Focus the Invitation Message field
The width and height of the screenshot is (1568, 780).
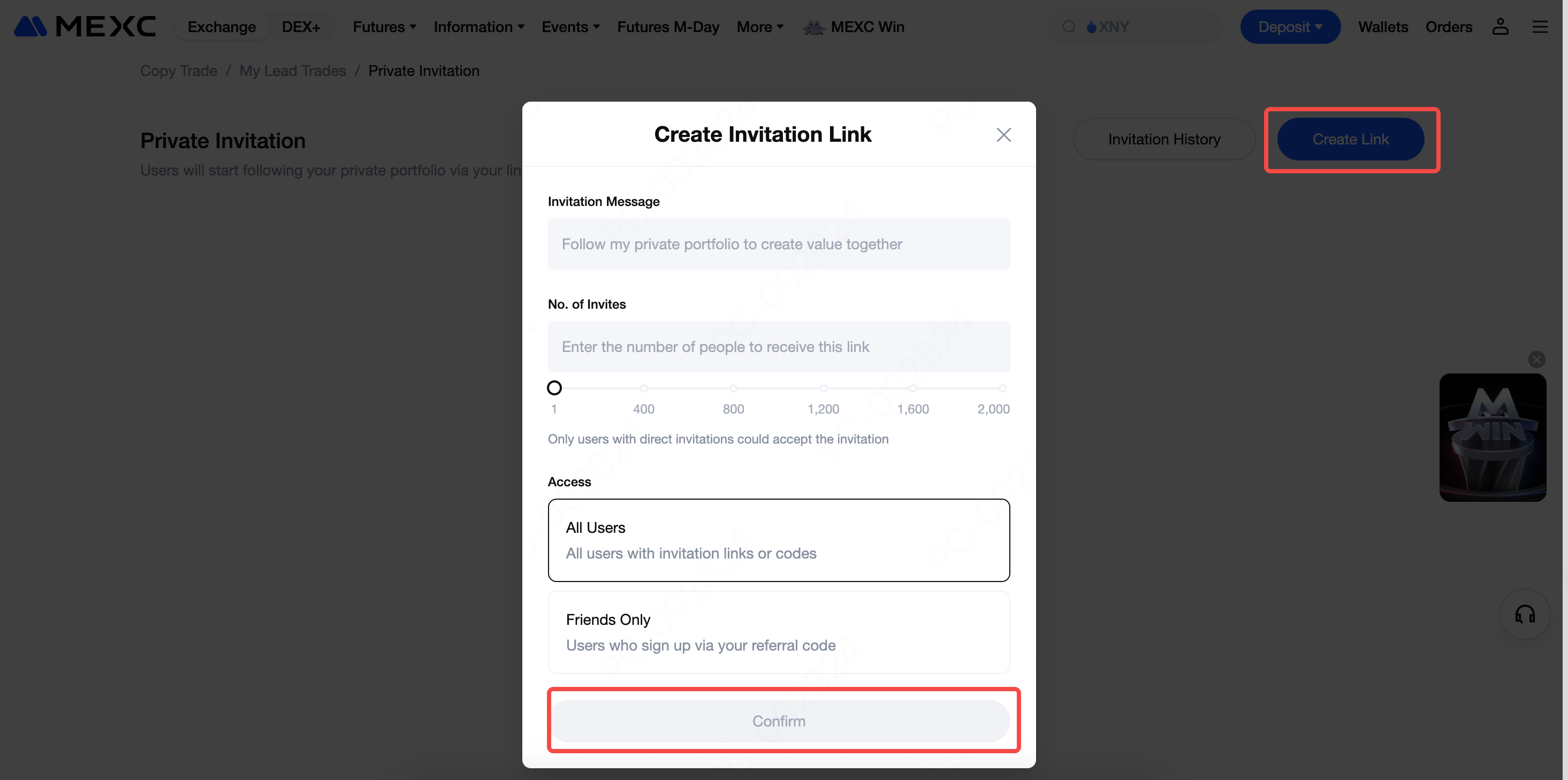pyautogui.click(x=779, y=244)
